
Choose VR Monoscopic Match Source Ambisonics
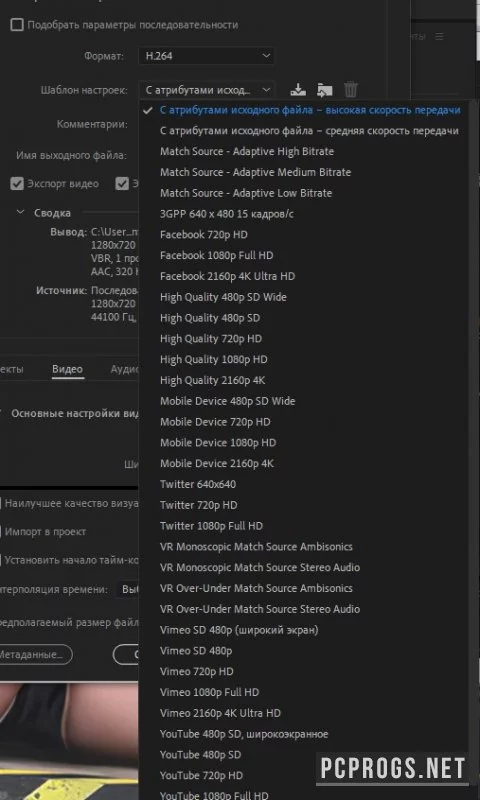[256, 546]
